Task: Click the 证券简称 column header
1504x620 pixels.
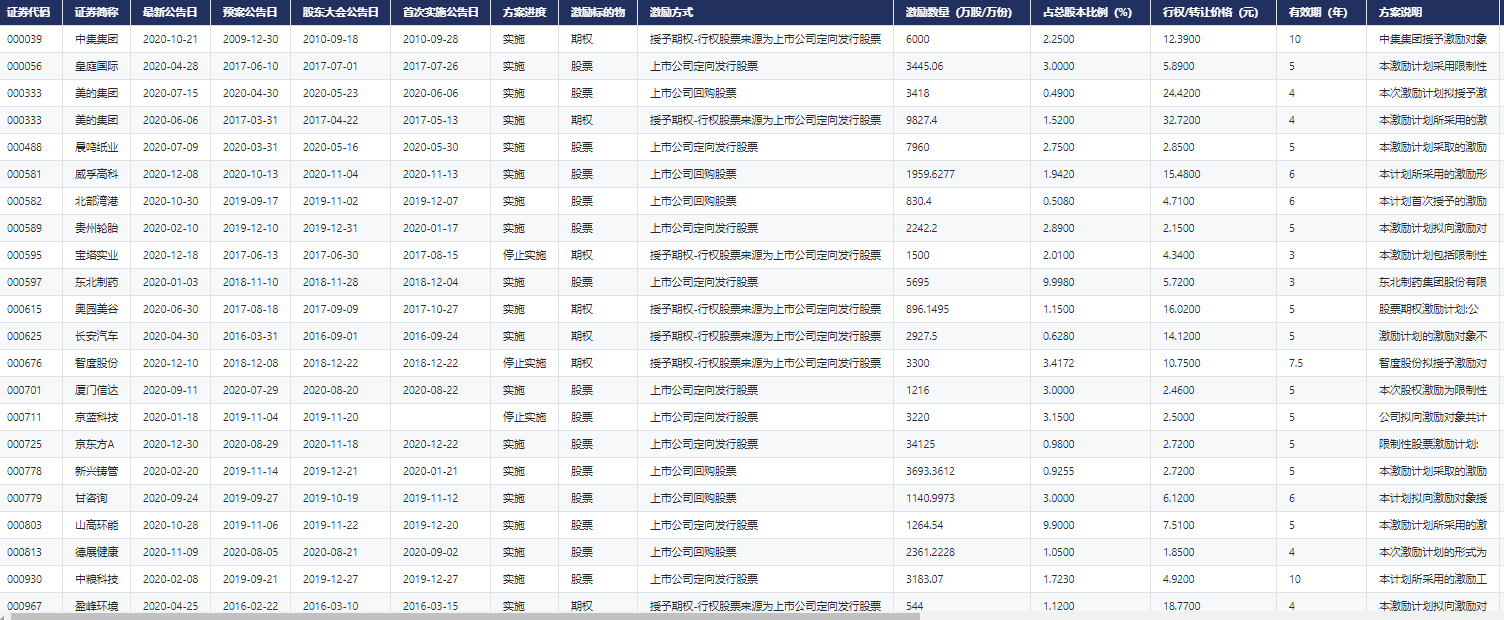Action: pos(97,12)
